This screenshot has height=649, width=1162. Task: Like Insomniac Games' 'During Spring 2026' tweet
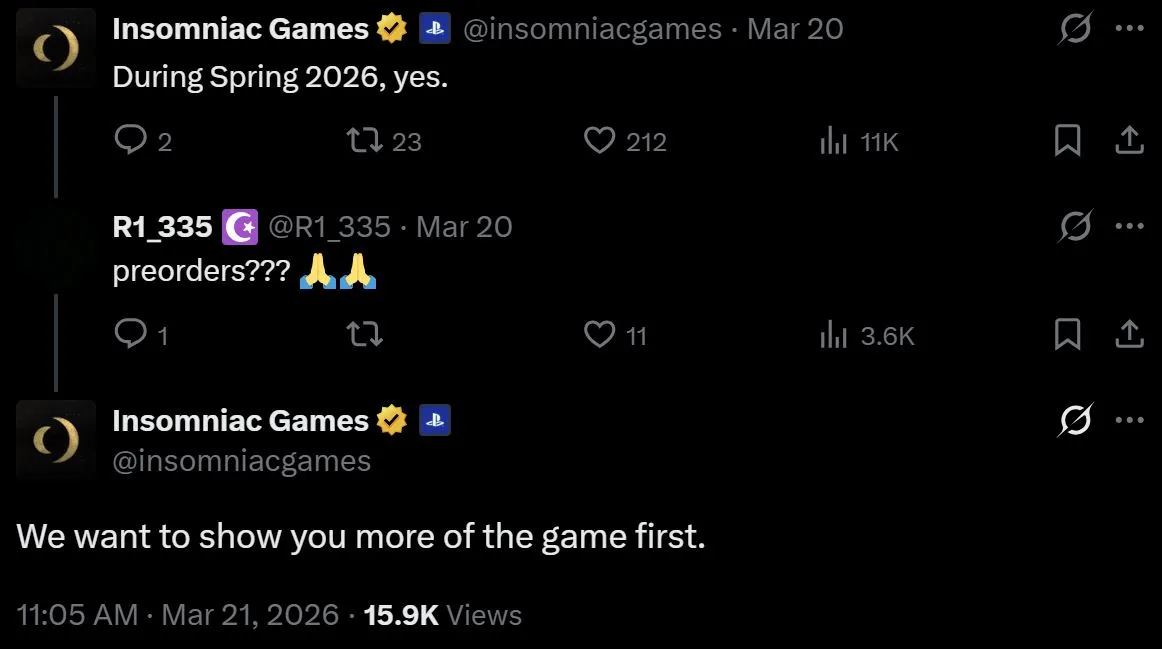click(599, 141)
